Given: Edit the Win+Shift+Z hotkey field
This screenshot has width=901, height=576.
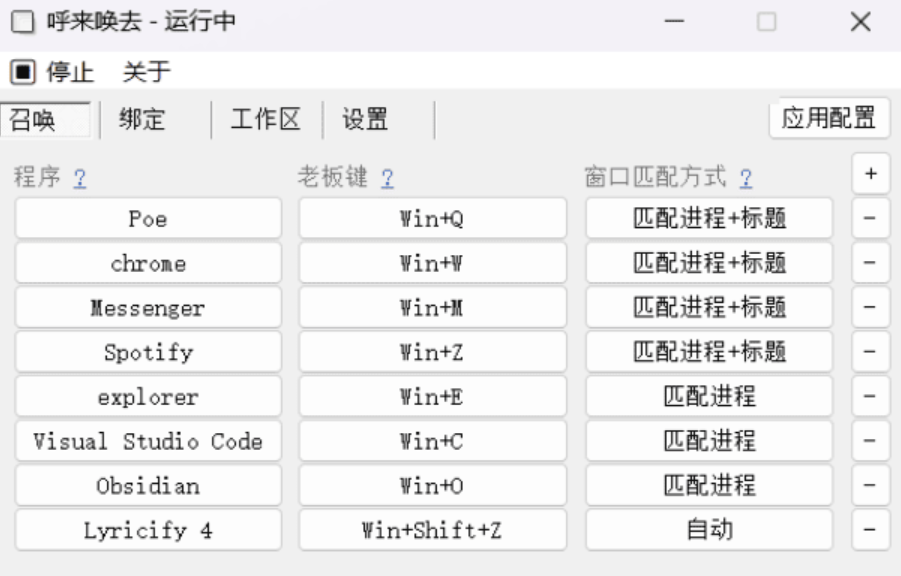Looking at the screenshot, I should click(x=432, y=530).
